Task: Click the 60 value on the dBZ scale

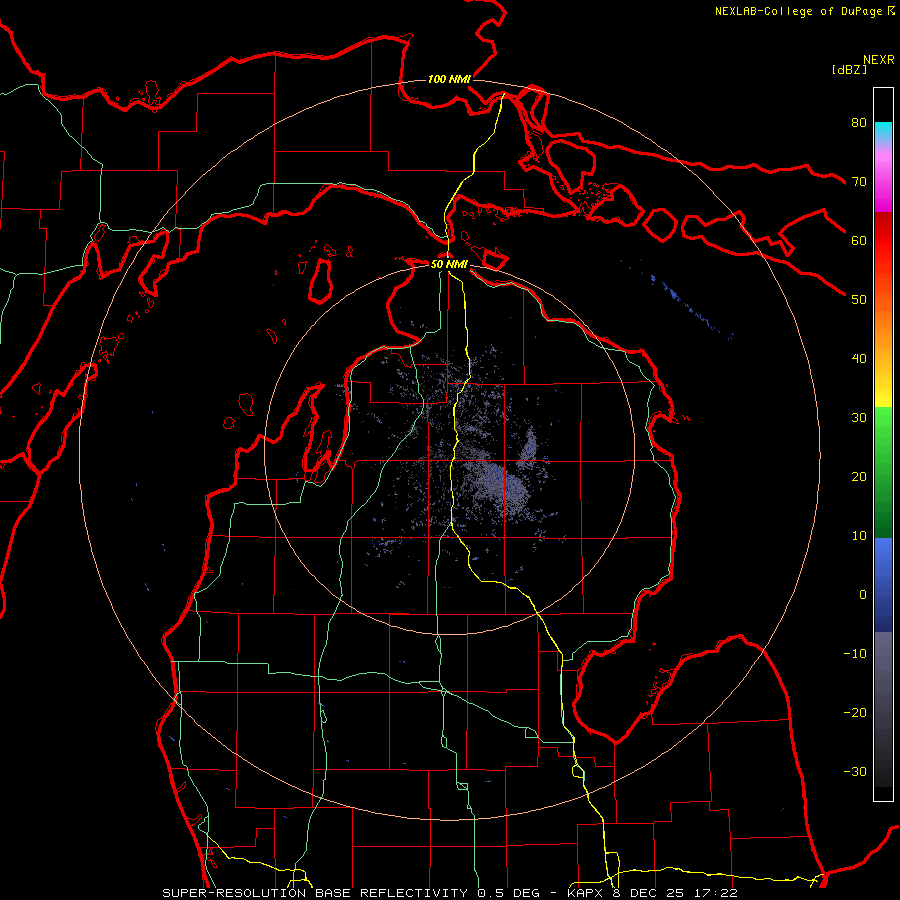Action: coord(859,240)
